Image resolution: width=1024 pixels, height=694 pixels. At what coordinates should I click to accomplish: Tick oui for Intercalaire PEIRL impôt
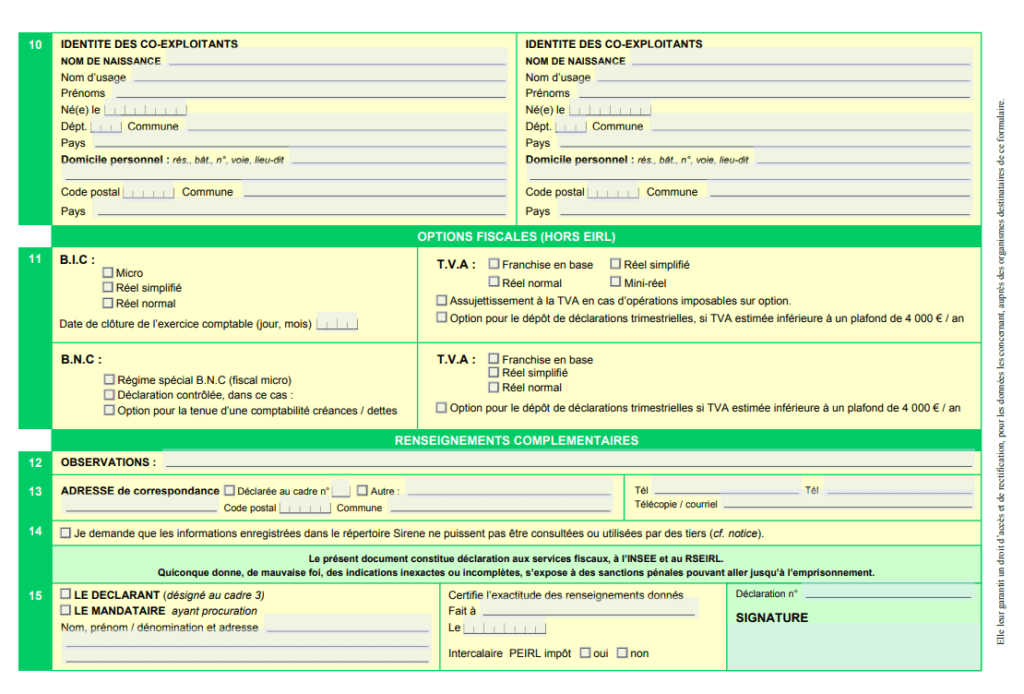click(586, 653)
